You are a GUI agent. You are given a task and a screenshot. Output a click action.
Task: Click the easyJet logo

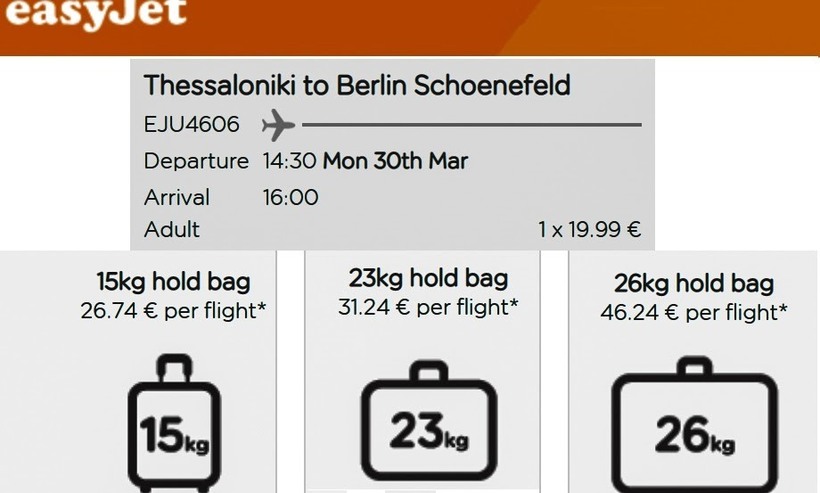93,14
